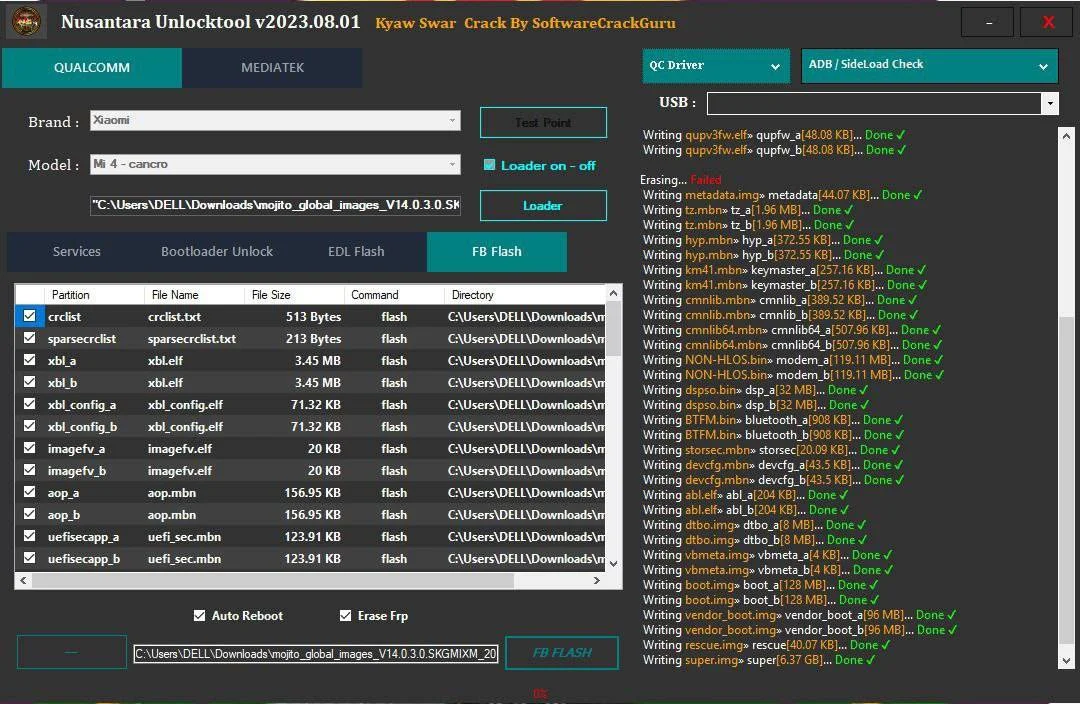Click the dash button left of firmware path

(72, 652)
